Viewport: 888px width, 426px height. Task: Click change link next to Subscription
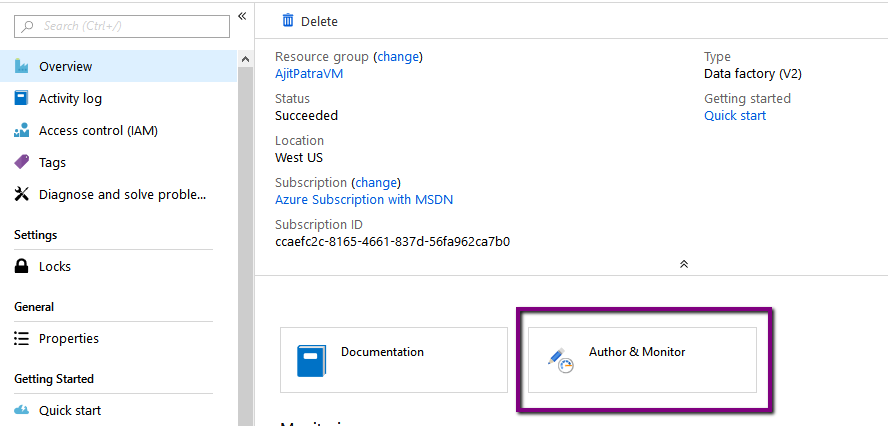(x=376, y=183)
